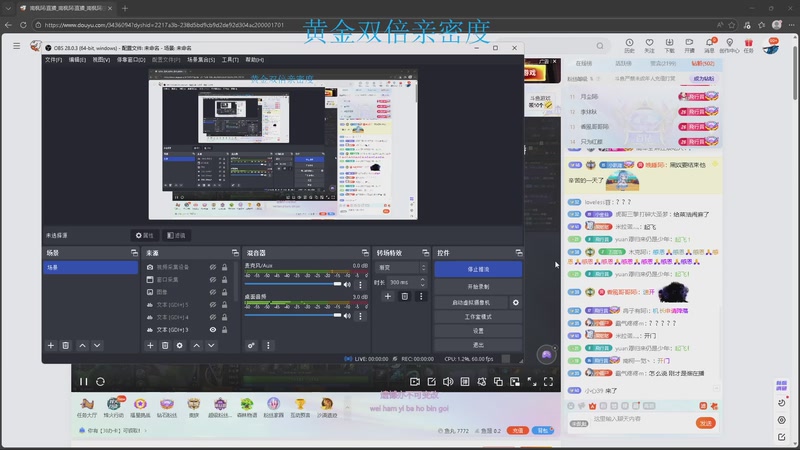The image size is (800, 450).
Task: Show the 文本 (GDI+) 5 source
Action: point(213,305)
